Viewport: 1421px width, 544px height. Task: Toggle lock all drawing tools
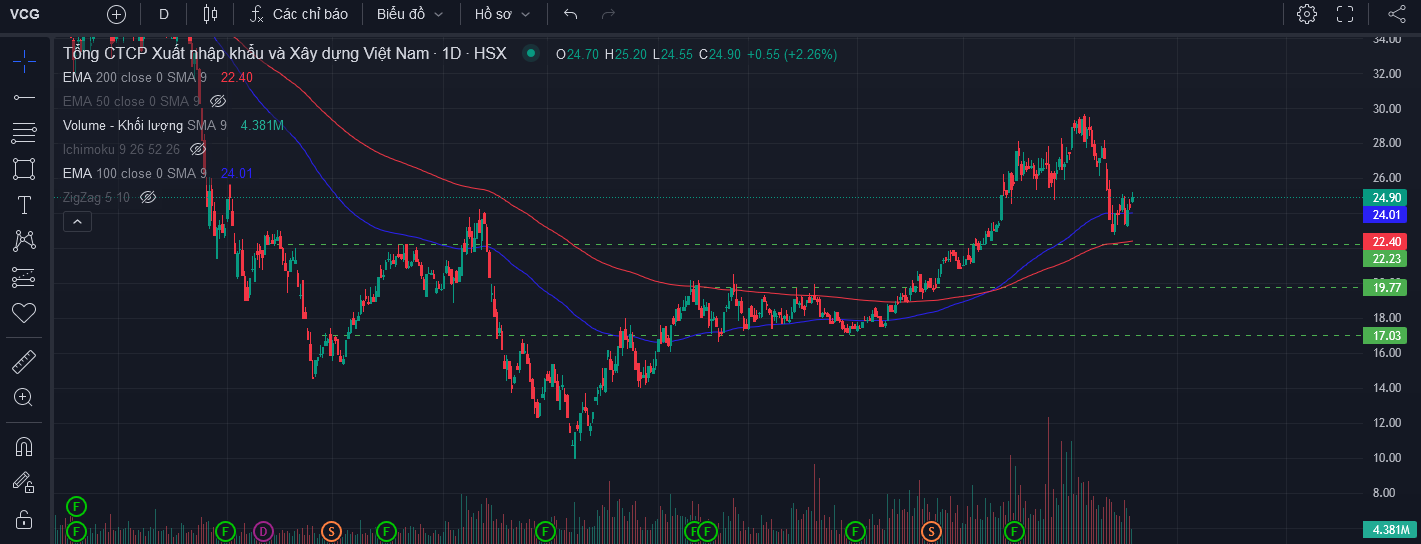[x=24, y=520]
